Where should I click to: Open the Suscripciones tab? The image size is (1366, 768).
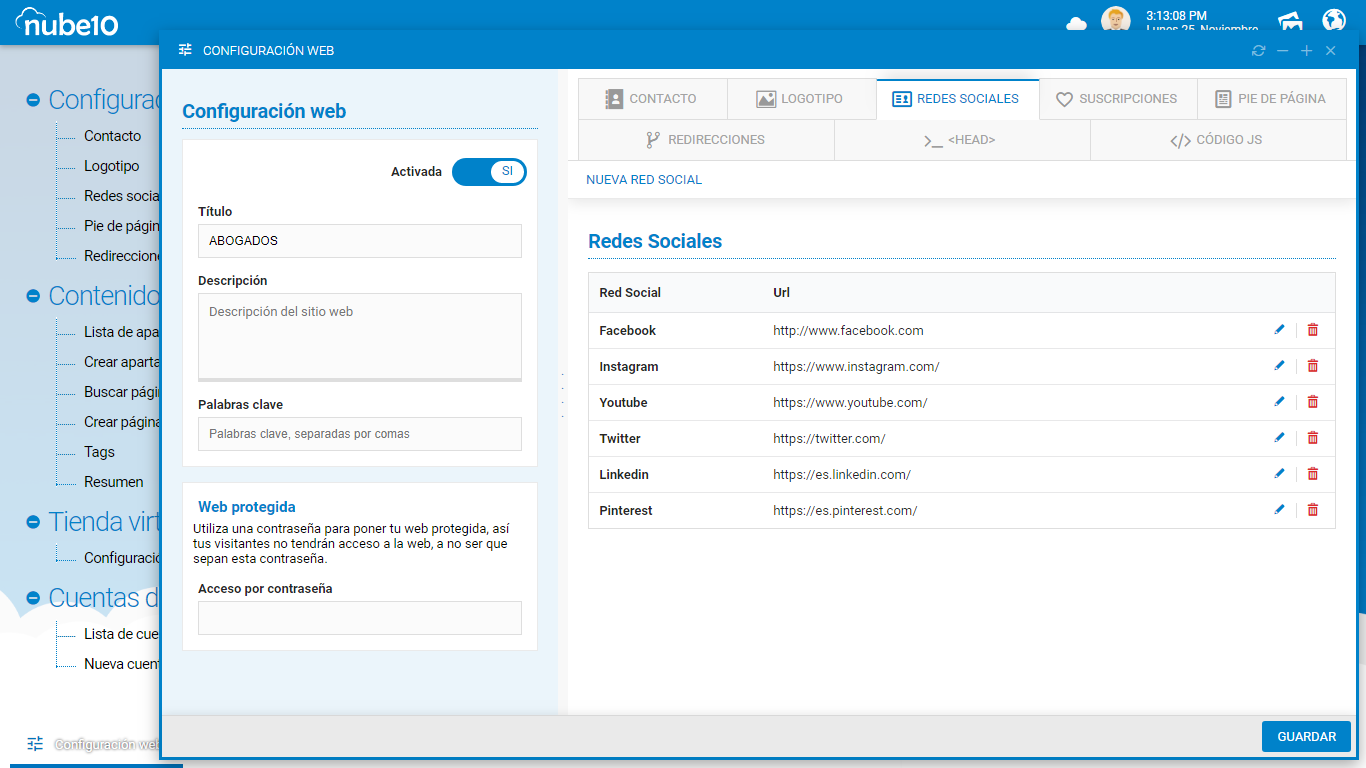(x=1117, y=99)
